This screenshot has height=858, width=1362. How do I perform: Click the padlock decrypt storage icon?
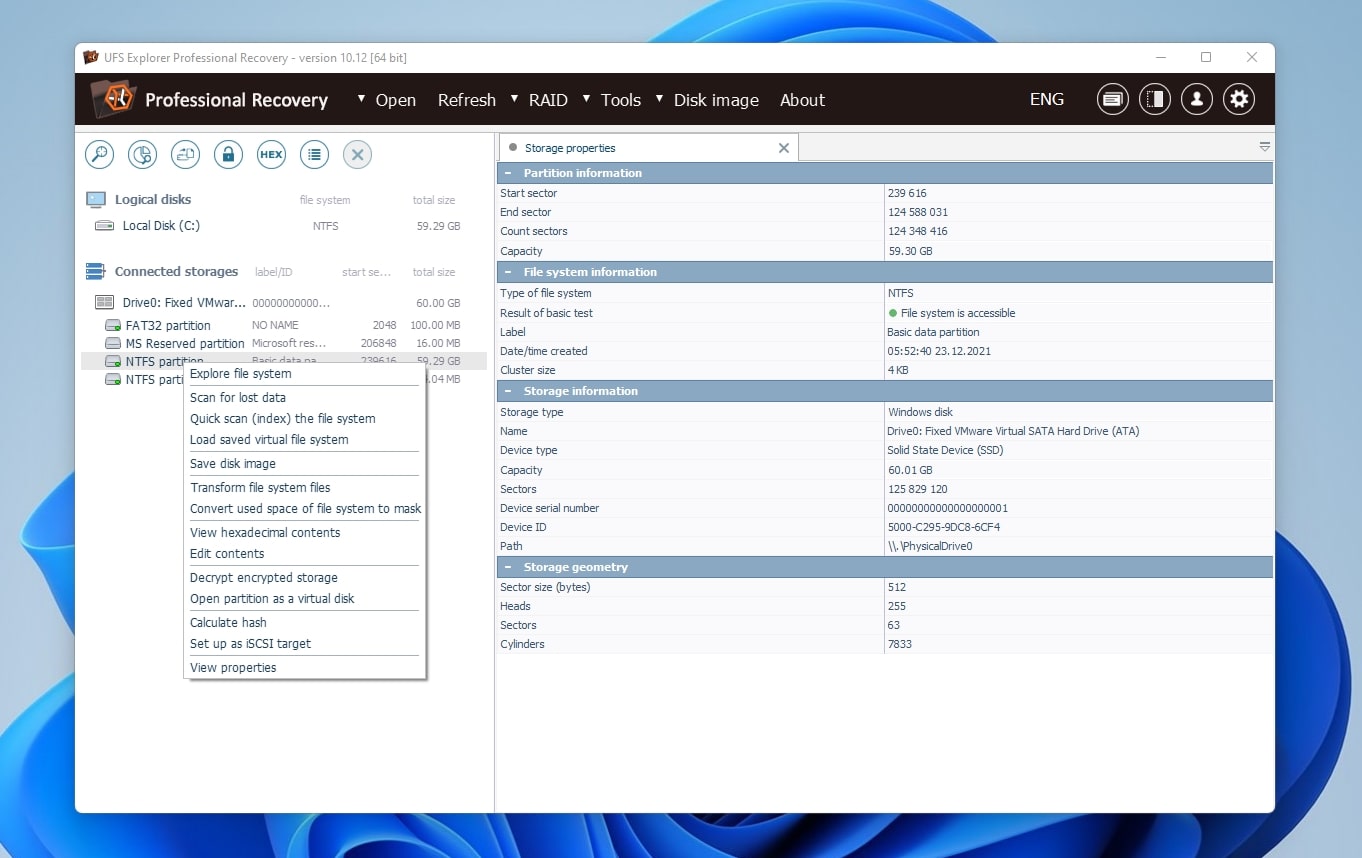pos(229,154)
